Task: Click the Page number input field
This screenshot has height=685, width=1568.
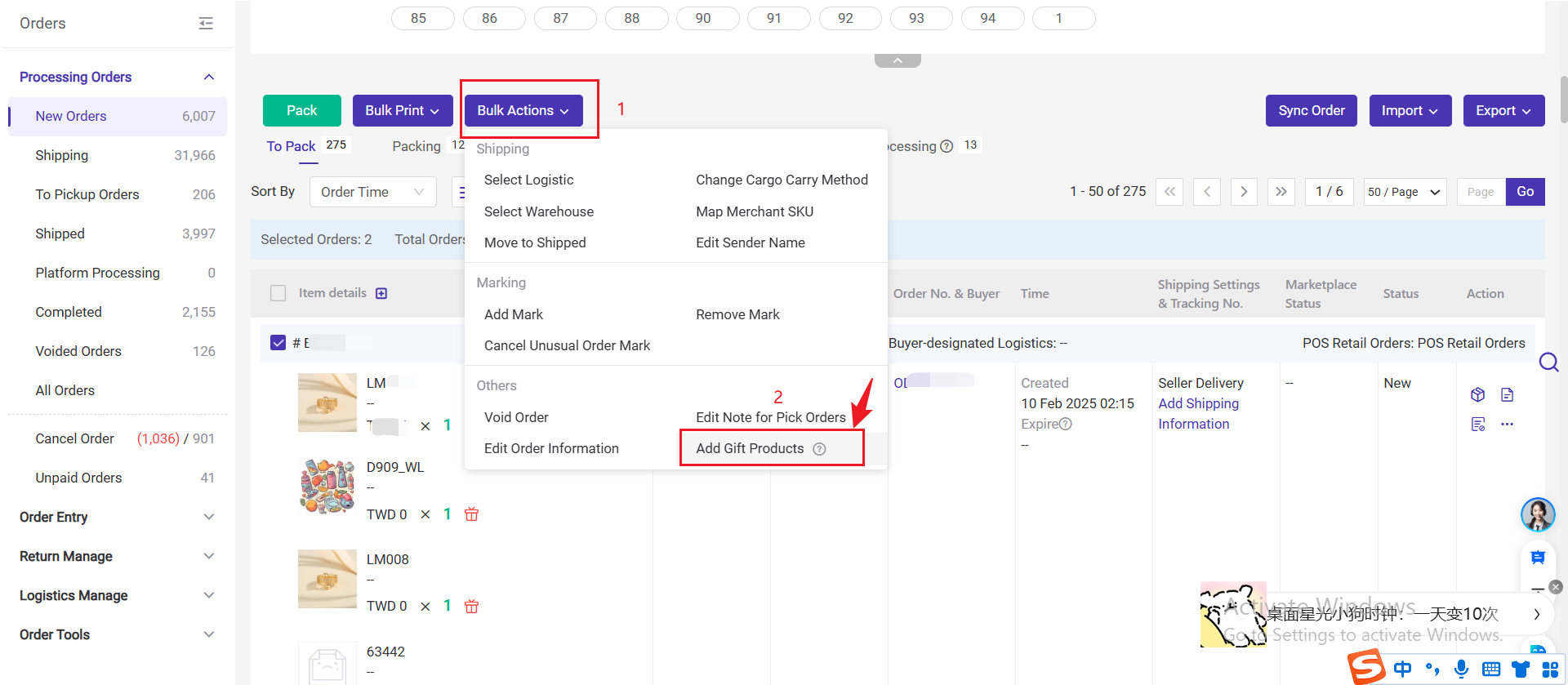Action: pos(1480,192)
